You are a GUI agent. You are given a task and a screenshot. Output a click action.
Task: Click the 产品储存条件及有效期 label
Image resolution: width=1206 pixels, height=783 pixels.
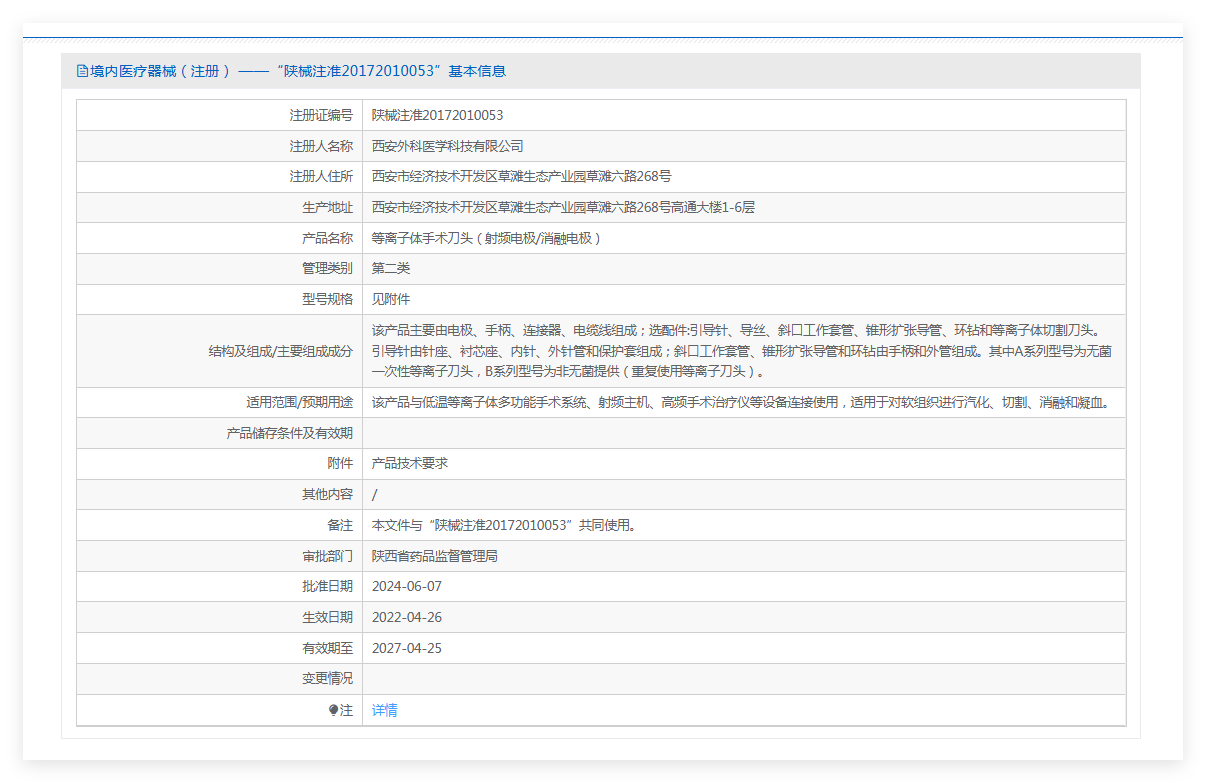click(x=290, y=433)
